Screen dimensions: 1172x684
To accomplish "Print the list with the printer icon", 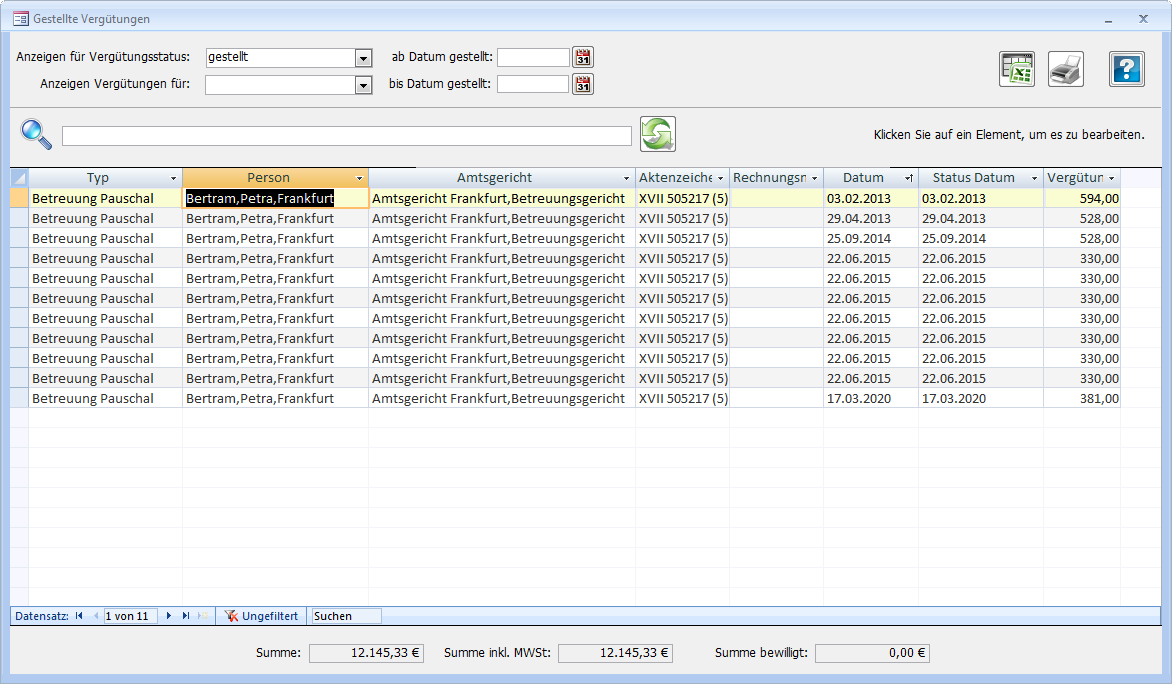I will click(1066, 70).
